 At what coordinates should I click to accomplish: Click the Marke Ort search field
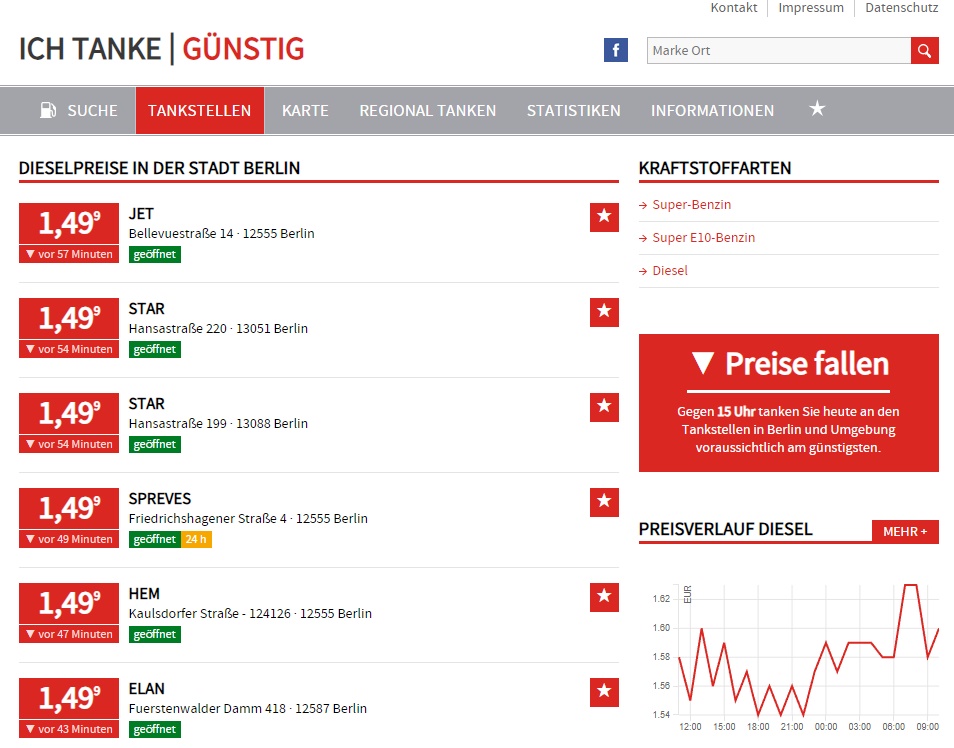pos(779,51)
